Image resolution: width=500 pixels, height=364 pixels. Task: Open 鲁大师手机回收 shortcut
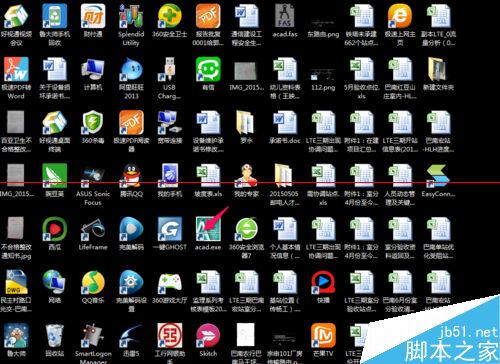pos(55,16)
